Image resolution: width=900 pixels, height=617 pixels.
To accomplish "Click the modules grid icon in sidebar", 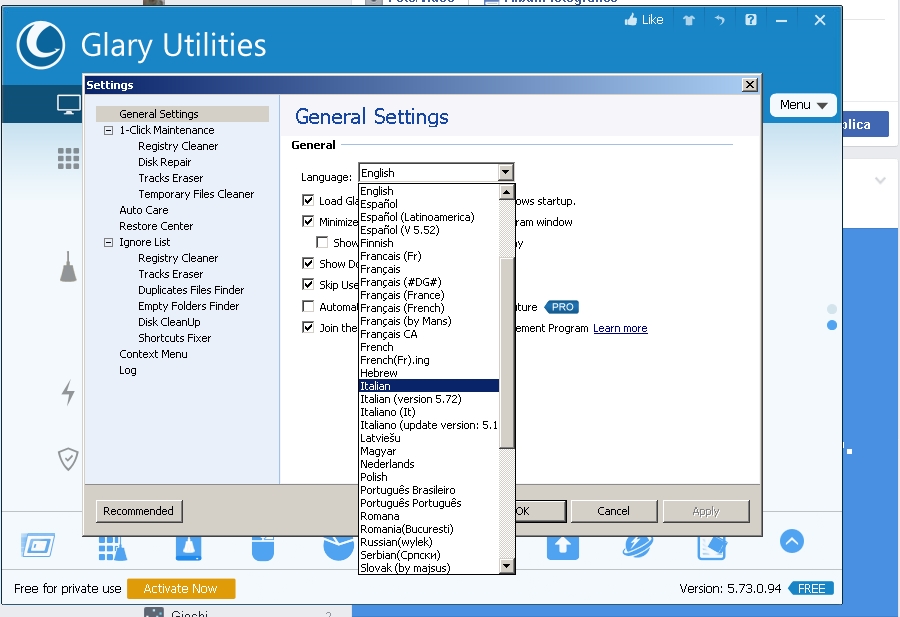I will 68,158.
